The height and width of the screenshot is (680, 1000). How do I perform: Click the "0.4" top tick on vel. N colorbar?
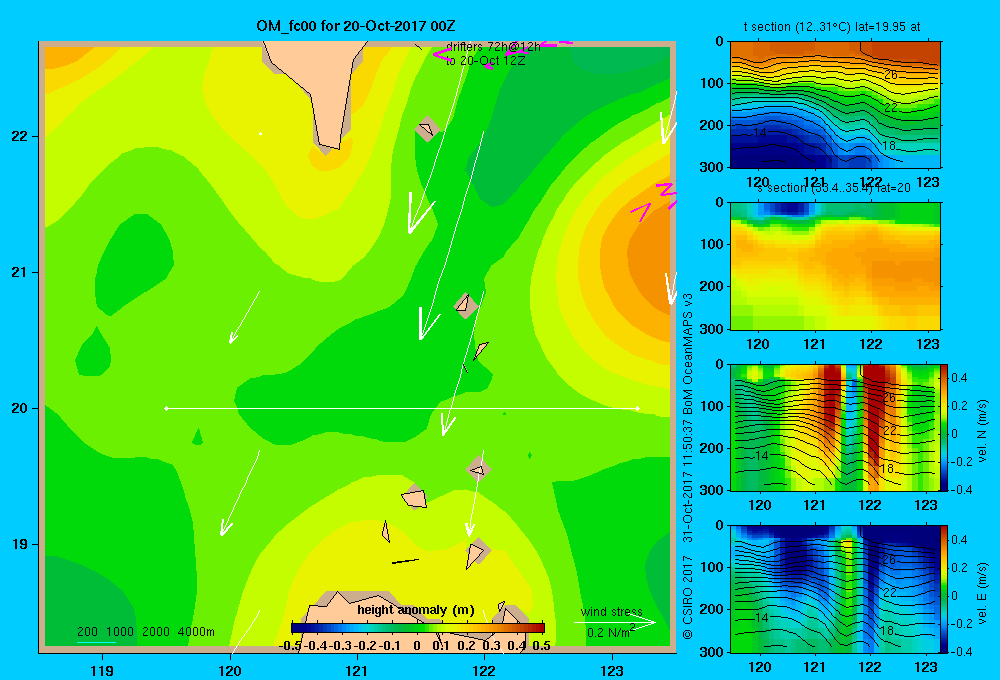(x=960, y=378)
